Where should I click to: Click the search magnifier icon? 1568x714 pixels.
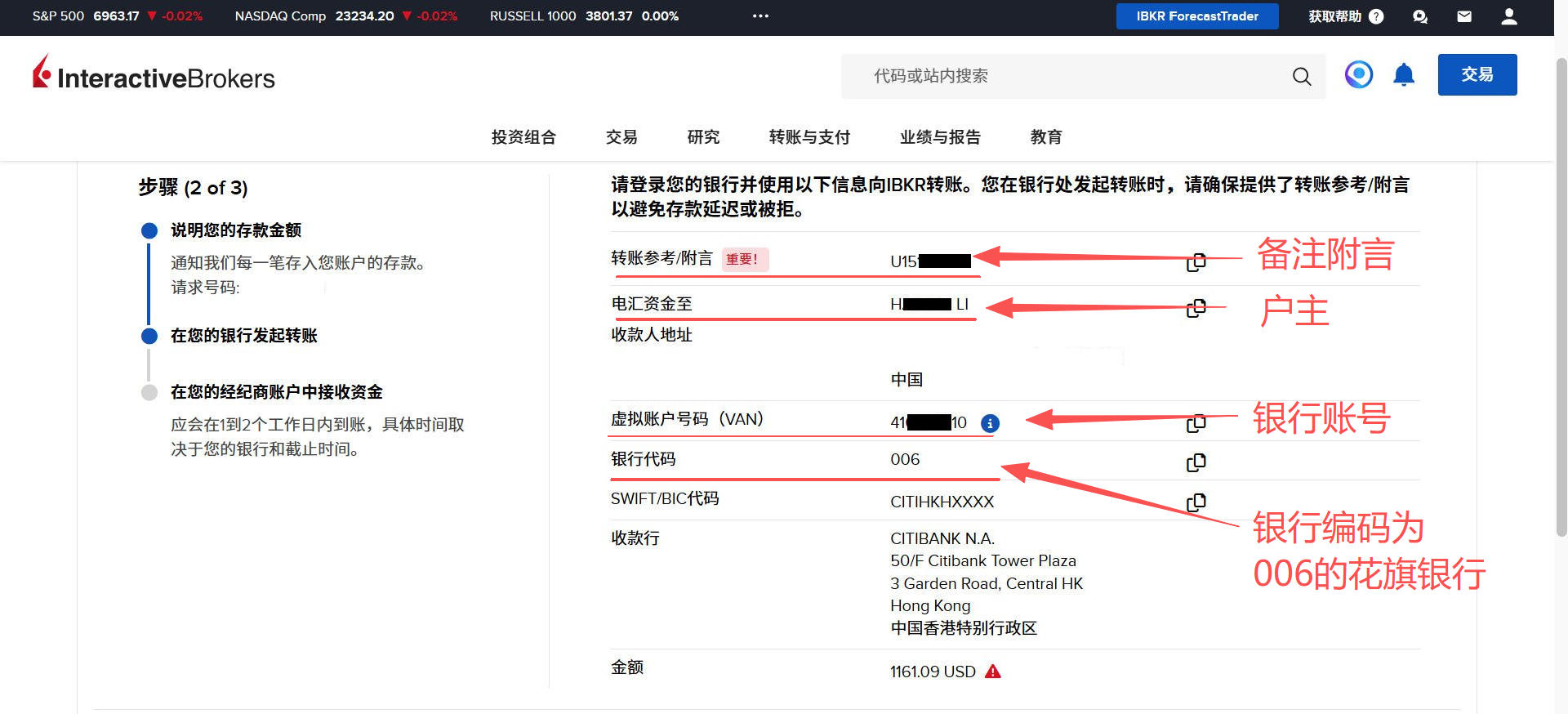click(x=1302, y=77)
